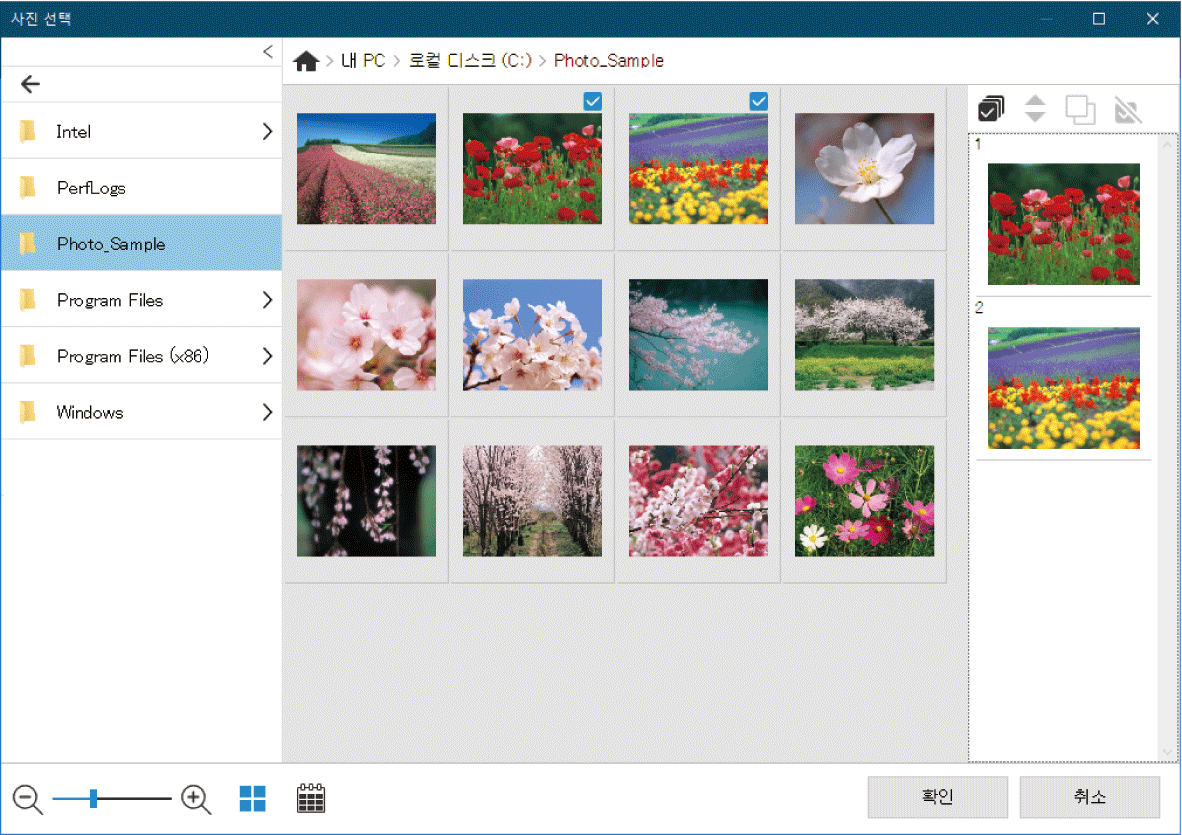Image resolution: width=1182 pixels, height=835 pixels.
Task: Expand the Program Files (x86) folder arrow
Action: [x=267, y=355]
